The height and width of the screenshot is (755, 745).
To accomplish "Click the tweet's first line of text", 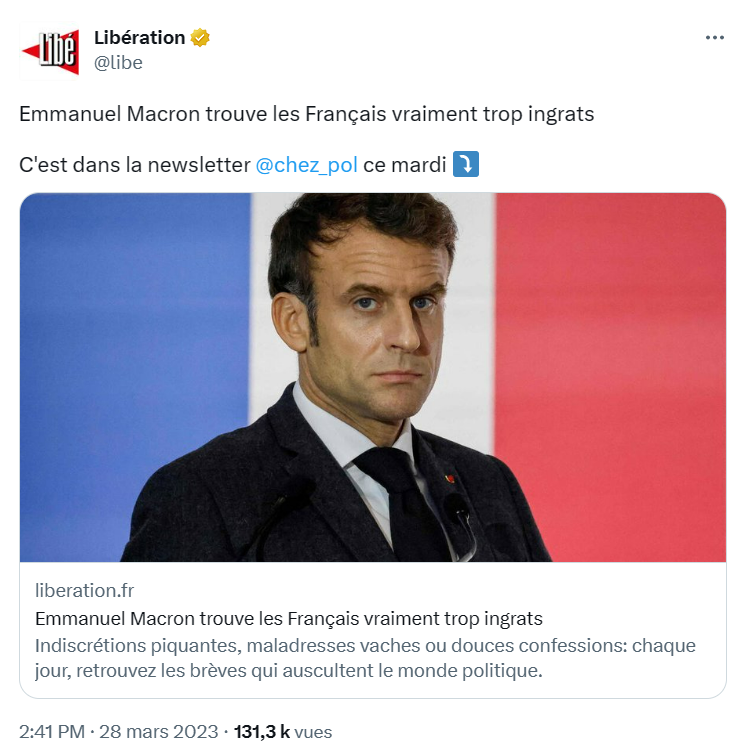I will point(306,114).
